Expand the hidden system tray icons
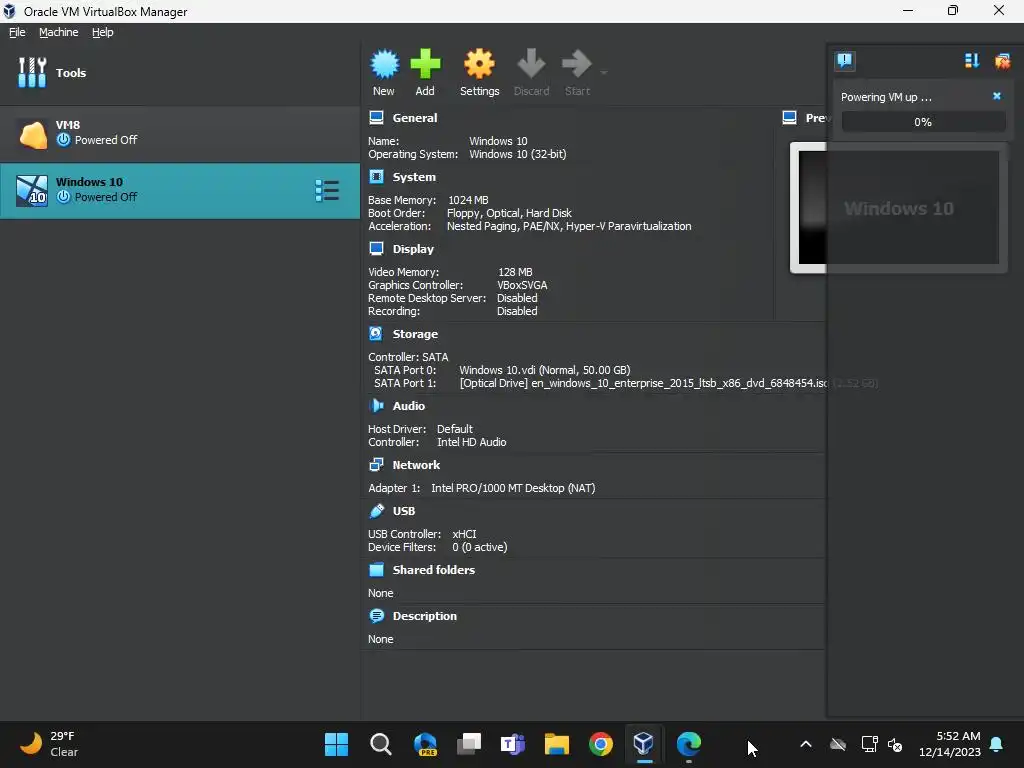1024x768 pixels. pos(806,744)
